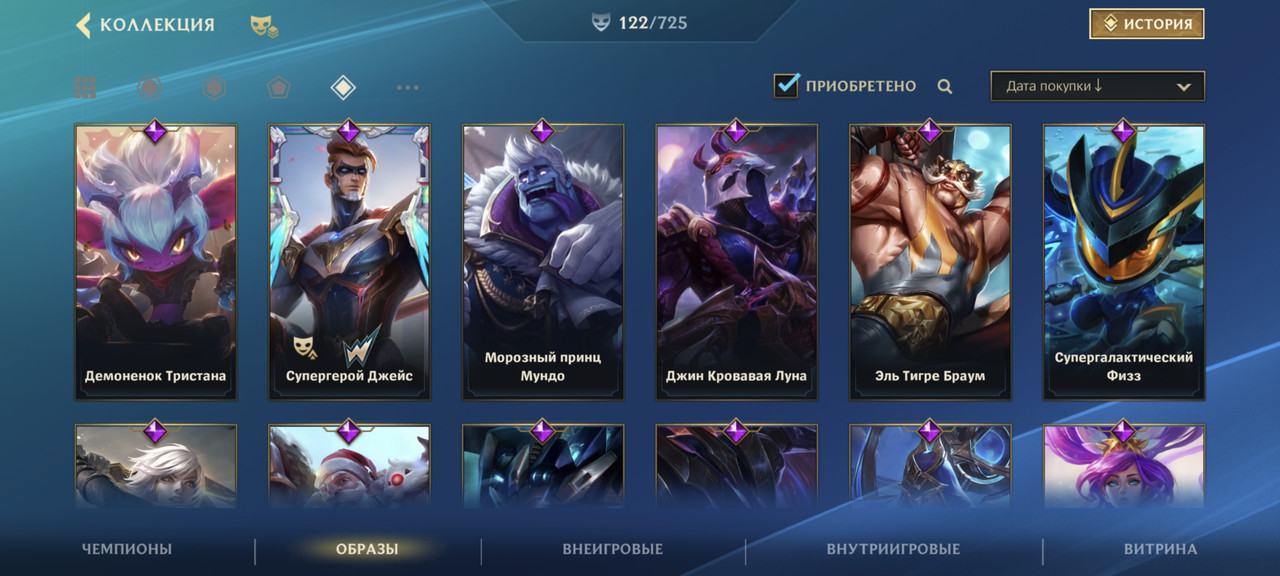Uncheck the Приобретено checkbox
Viewport: 1280px width, 576px height.
pos(786,85)
